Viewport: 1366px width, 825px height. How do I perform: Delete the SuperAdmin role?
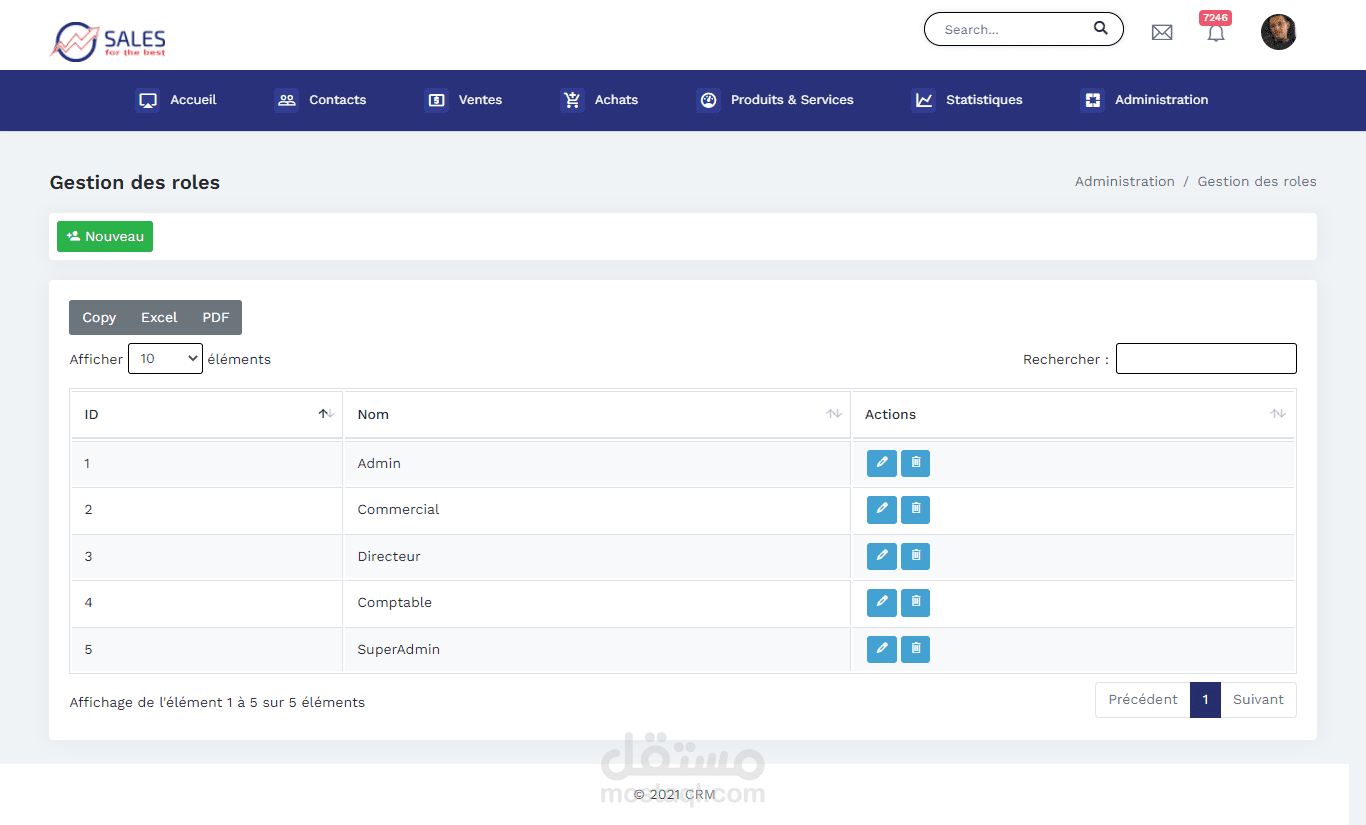click(x=916, y=650)
